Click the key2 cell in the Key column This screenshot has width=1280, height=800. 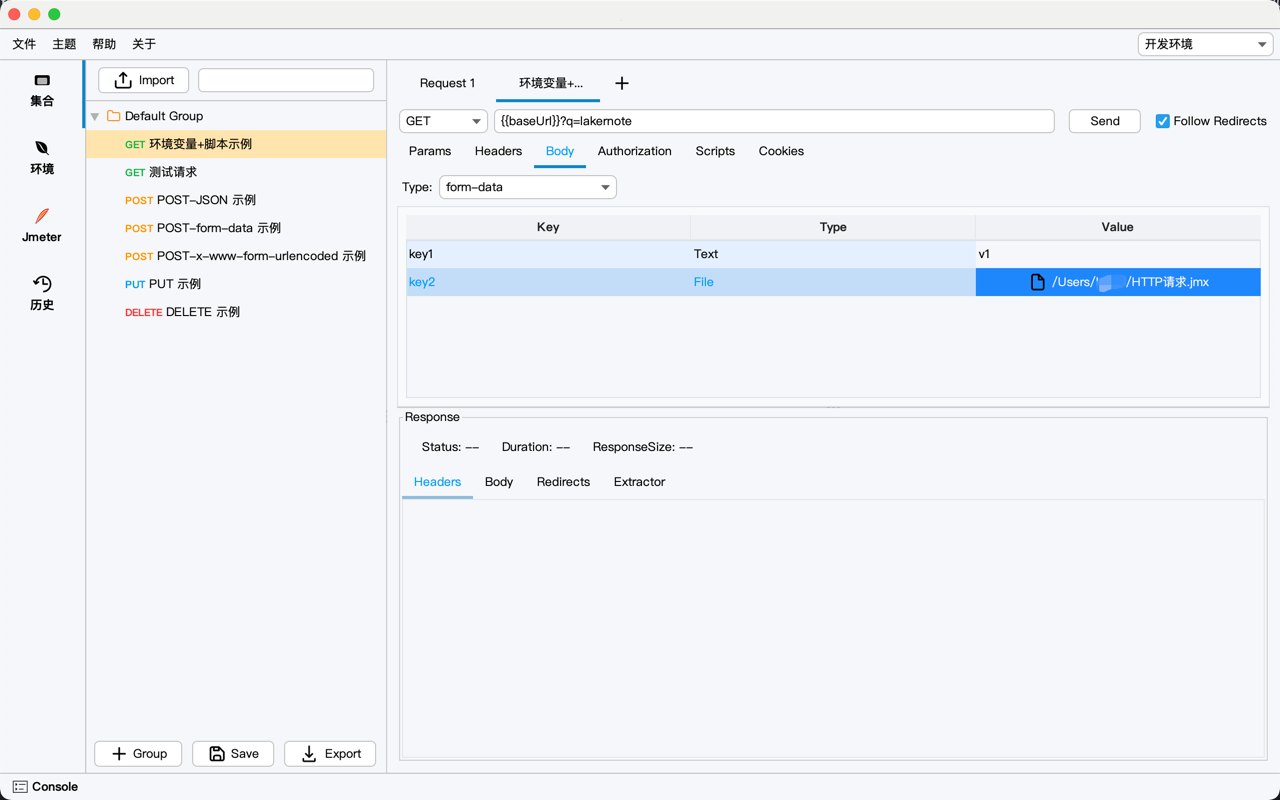coord(548,282)
